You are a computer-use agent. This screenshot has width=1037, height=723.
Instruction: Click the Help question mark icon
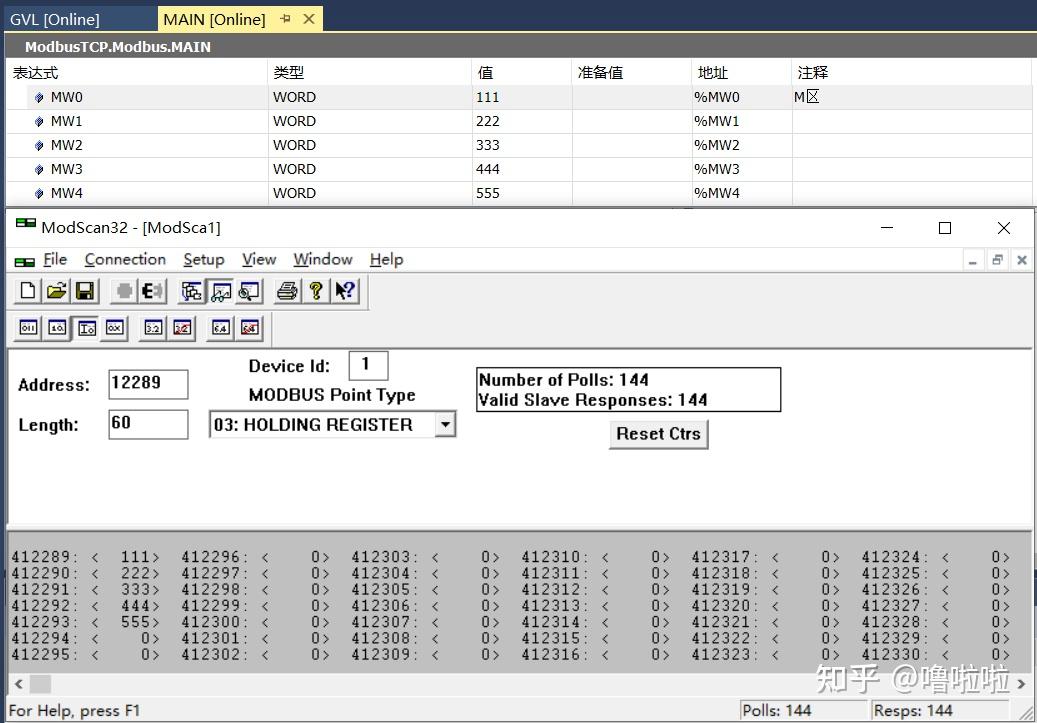[317, 292]
